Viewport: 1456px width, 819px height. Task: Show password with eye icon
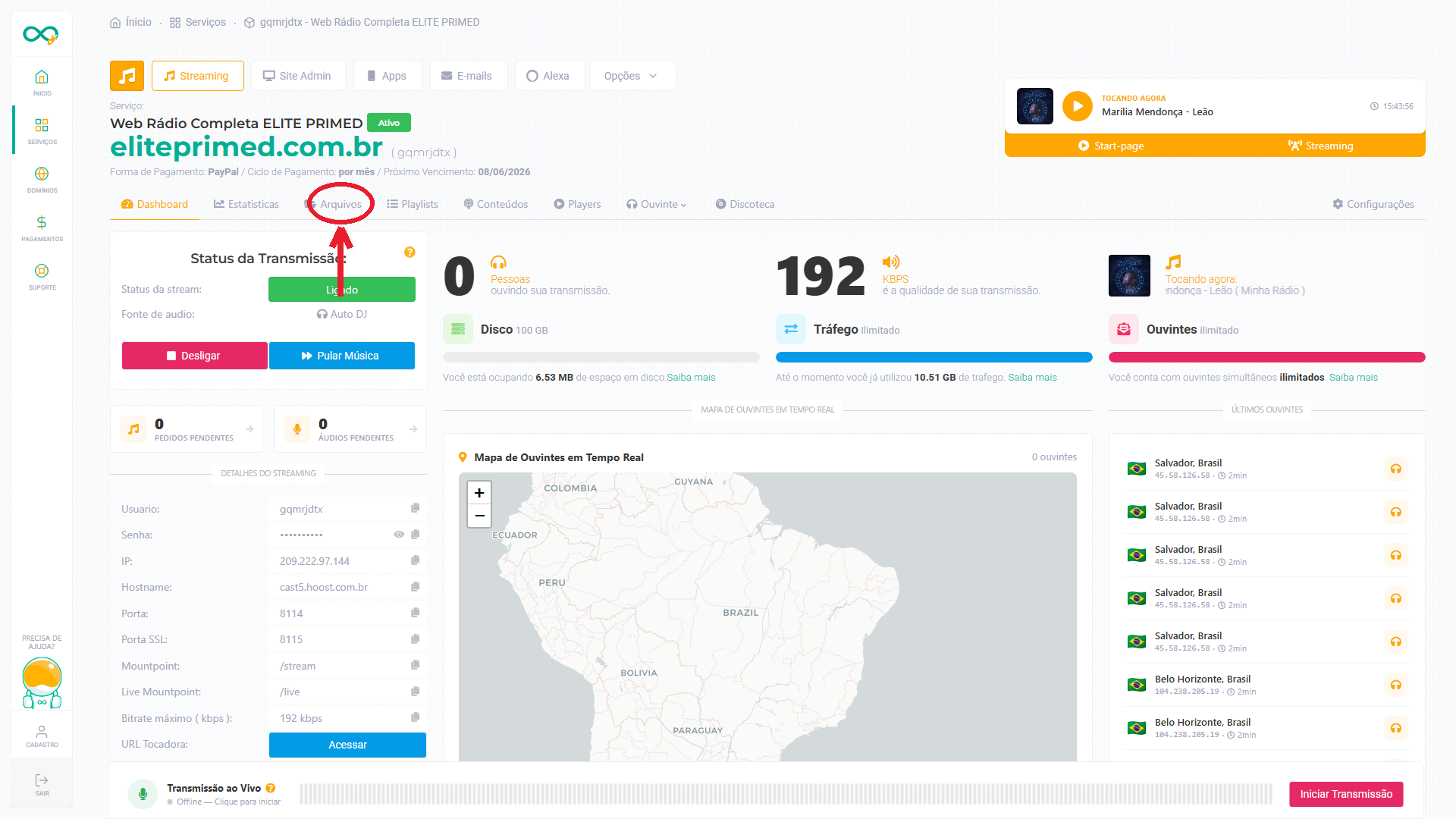(x=399, y=535)
